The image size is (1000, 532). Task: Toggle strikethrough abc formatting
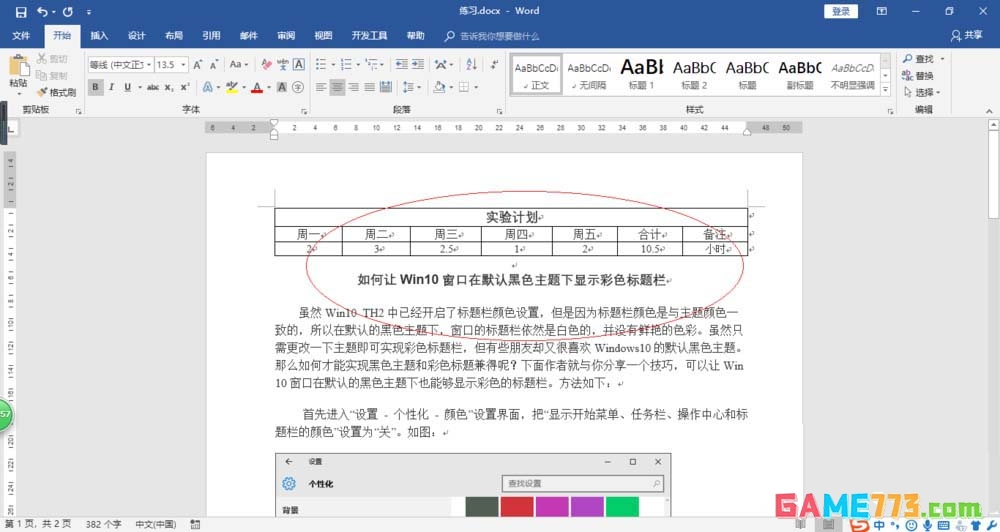tap(153, 87)
